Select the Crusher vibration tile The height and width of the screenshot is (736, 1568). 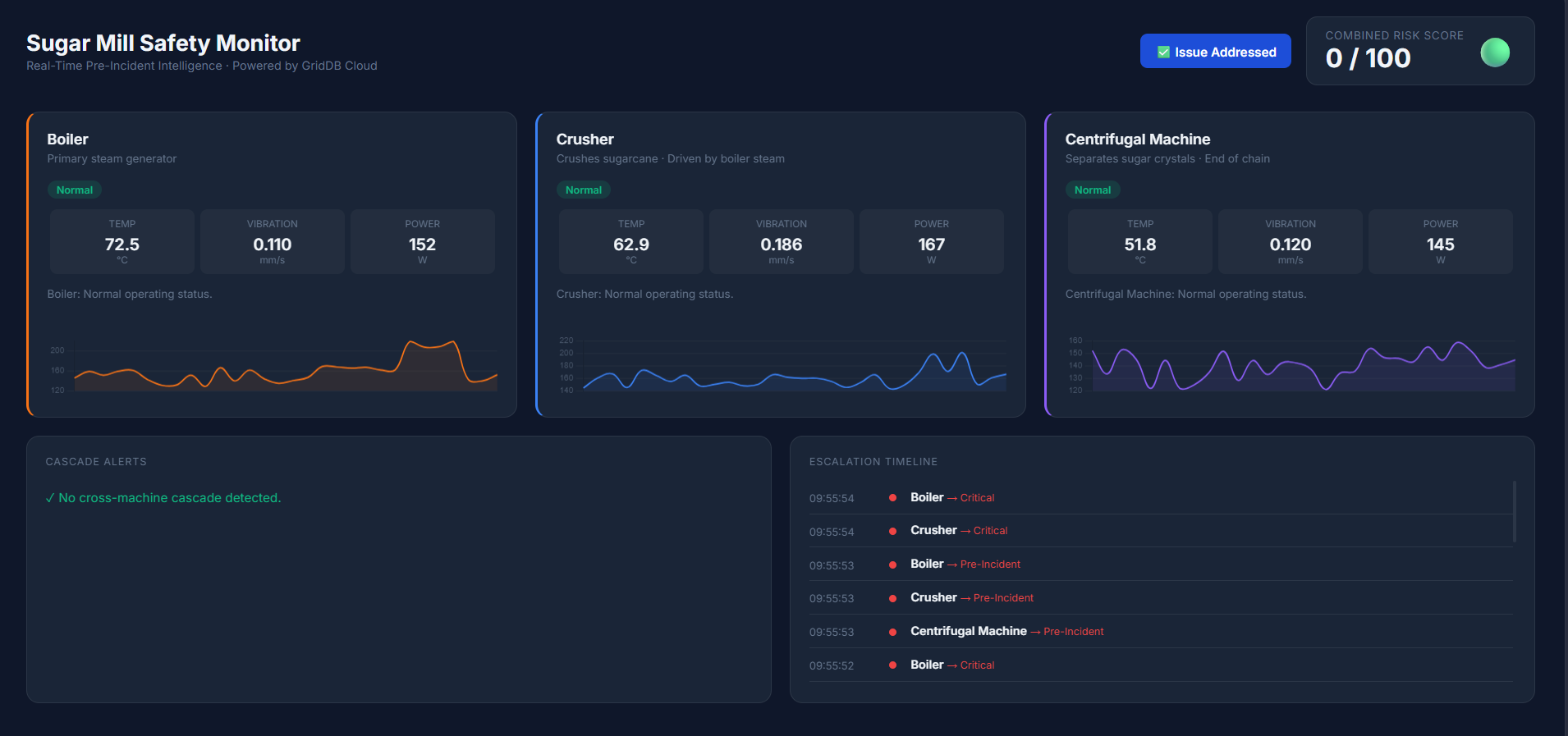coord(781,241)
